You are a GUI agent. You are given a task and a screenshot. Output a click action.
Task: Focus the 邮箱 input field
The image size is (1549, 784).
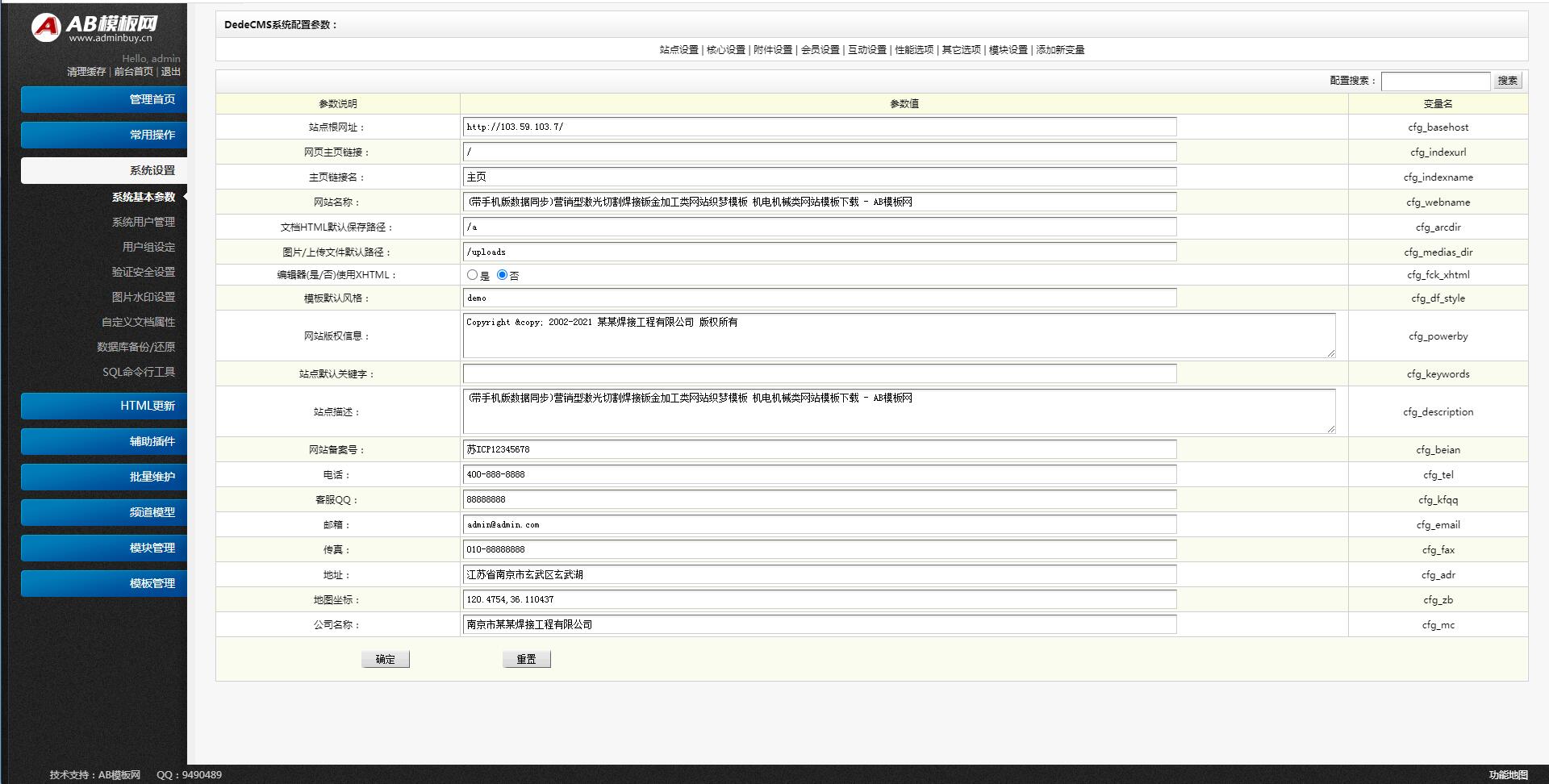coord(820,524)
